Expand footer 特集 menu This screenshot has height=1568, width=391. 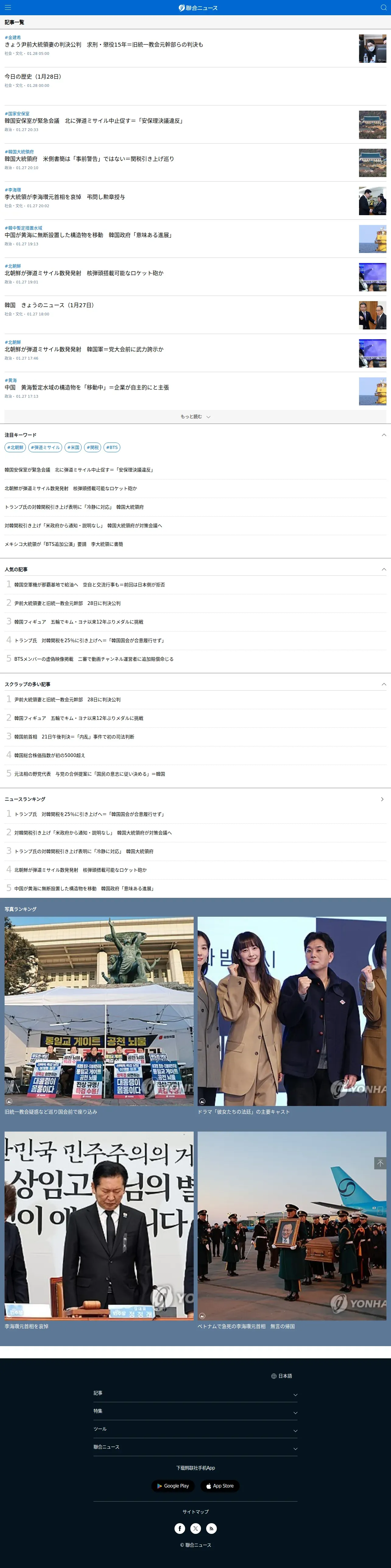pyautogui.click(x=195, y=1412)
